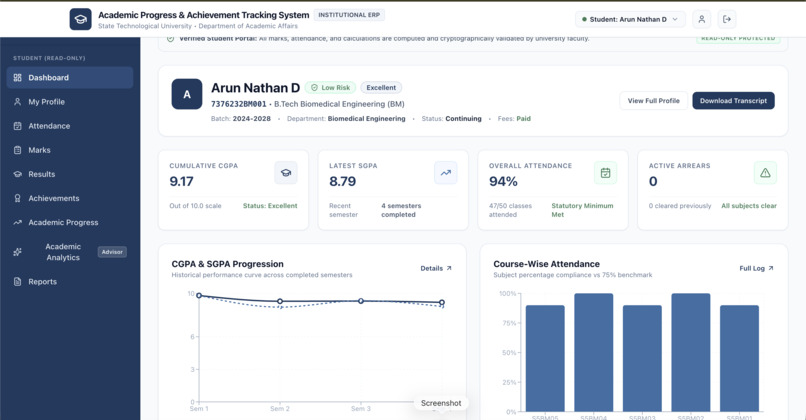
Task: Click the INSTITUTIONAL ERP badge in header
Action: (x=349, y=15)
